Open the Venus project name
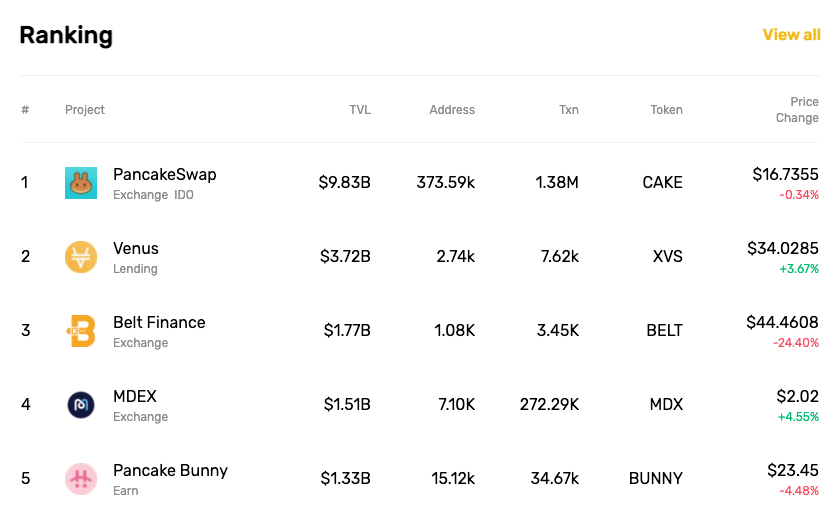Screen dimensions: 838x512 pos(136,249)
